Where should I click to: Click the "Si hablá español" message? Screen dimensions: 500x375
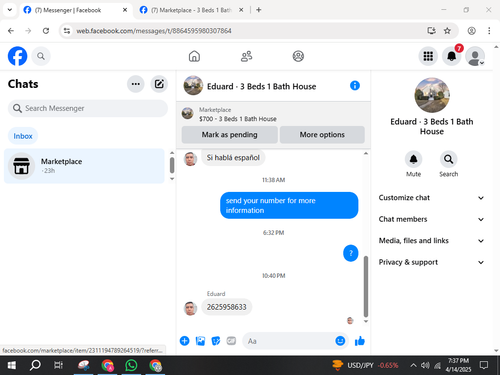[233, 157]
